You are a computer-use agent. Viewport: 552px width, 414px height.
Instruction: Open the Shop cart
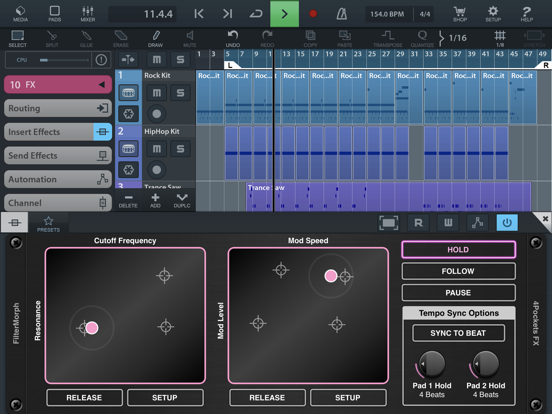click(x=460, y=14)
